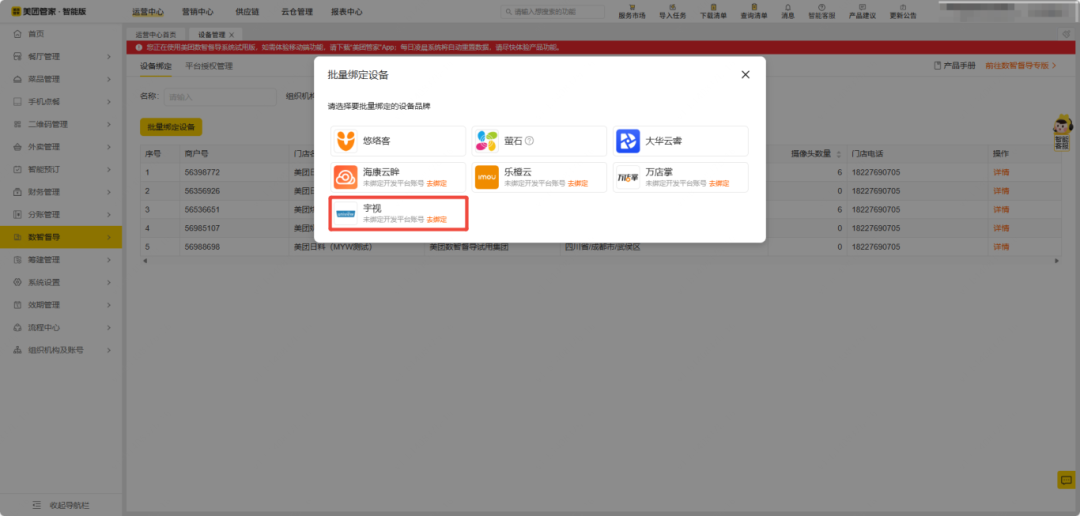Open 下载清单 in top bar
Image resolution: width=1080 pixels, height=516 pixels.
pos(713,10)
